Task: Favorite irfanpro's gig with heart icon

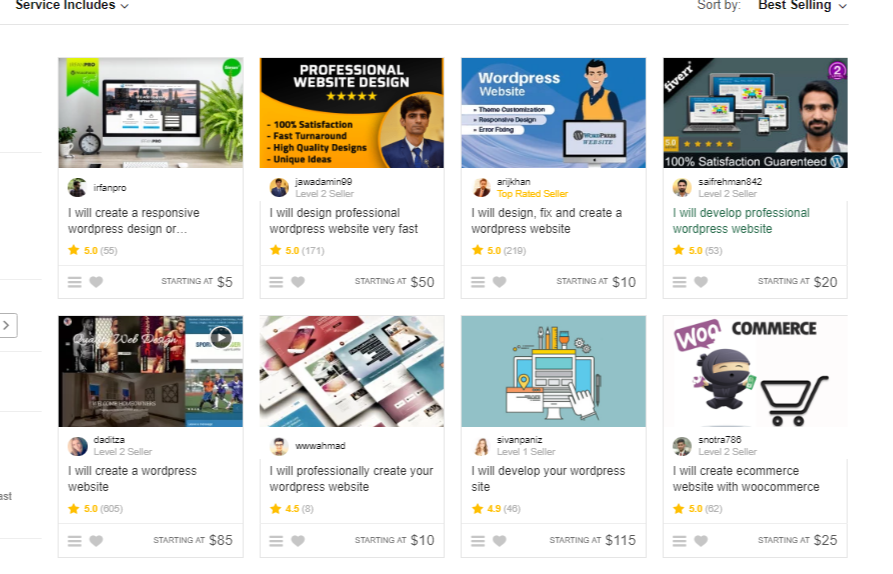Action: point(96,282)
